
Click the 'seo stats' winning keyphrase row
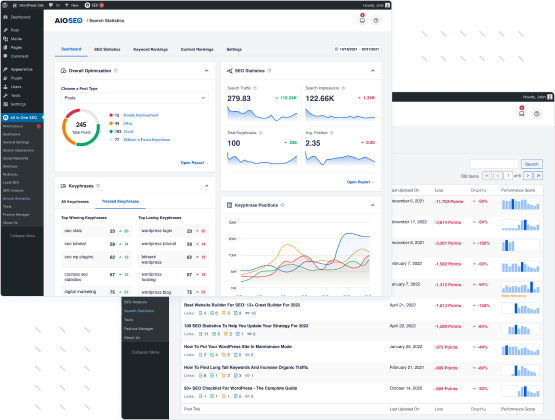pos(96,231)
